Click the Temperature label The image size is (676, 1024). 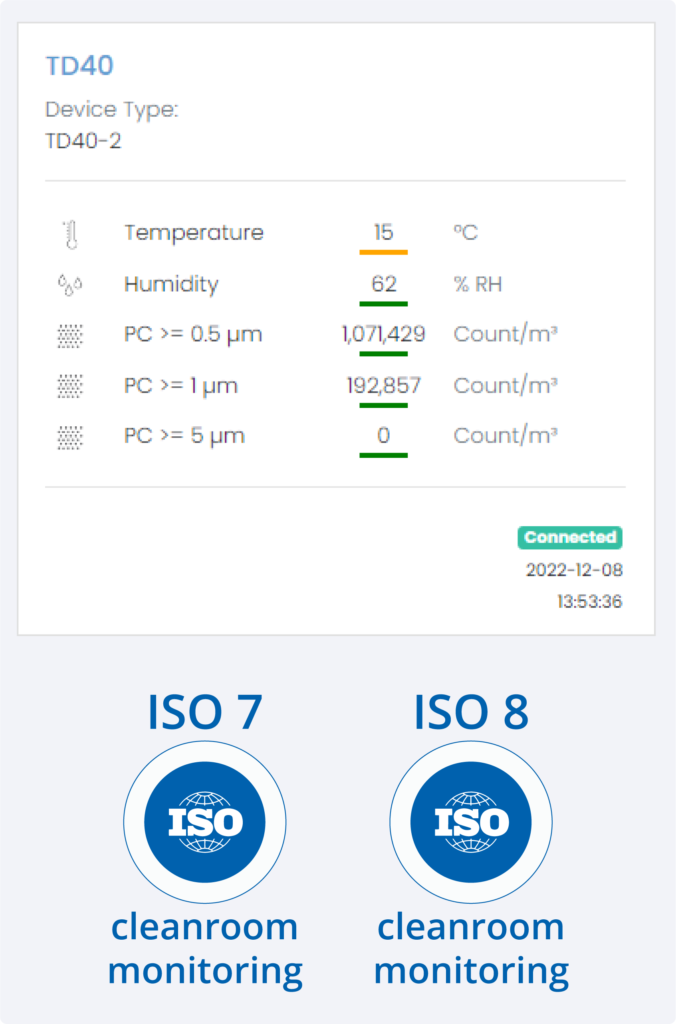point(194,232)
